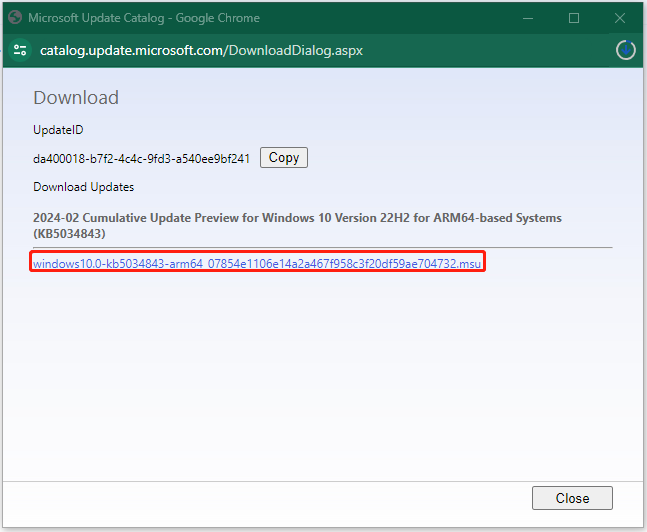Open the Chrome downloads icon
Screen dimensions: 647x532
[626, 50]
